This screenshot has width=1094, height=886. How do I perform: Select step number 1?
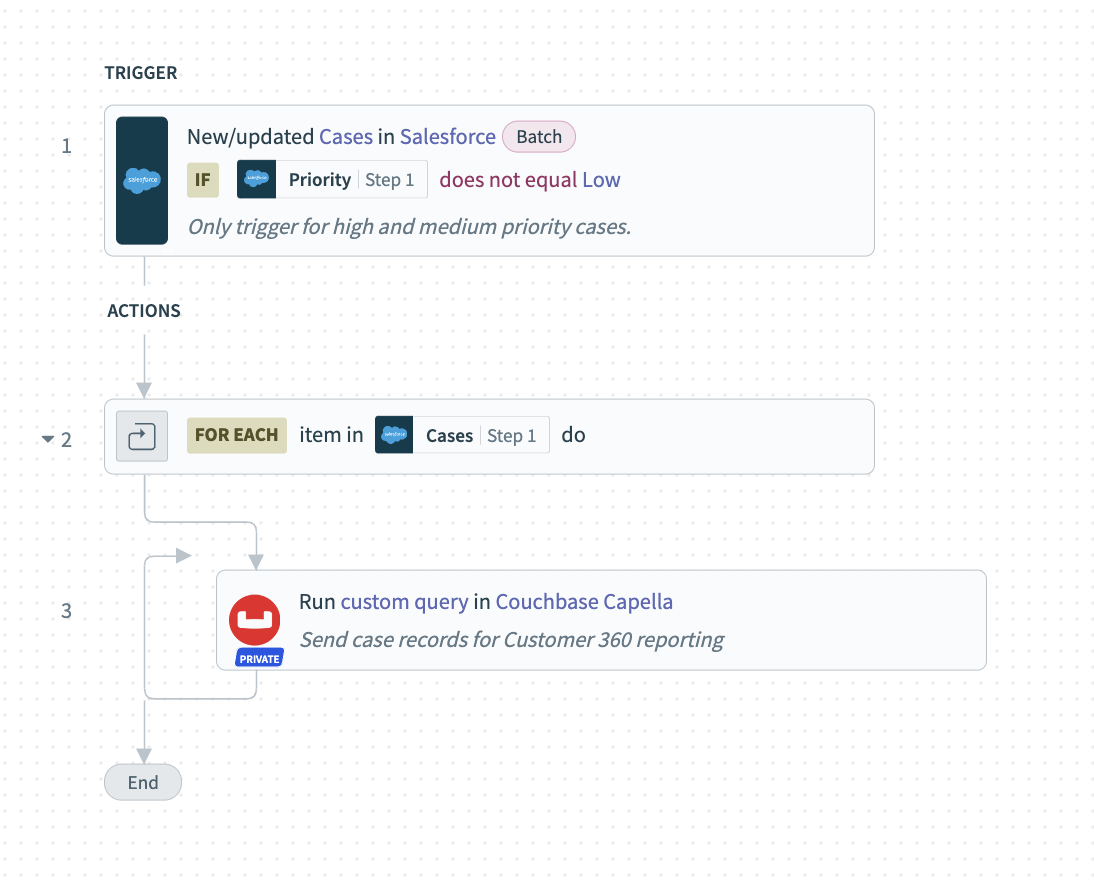coord(66,146)
